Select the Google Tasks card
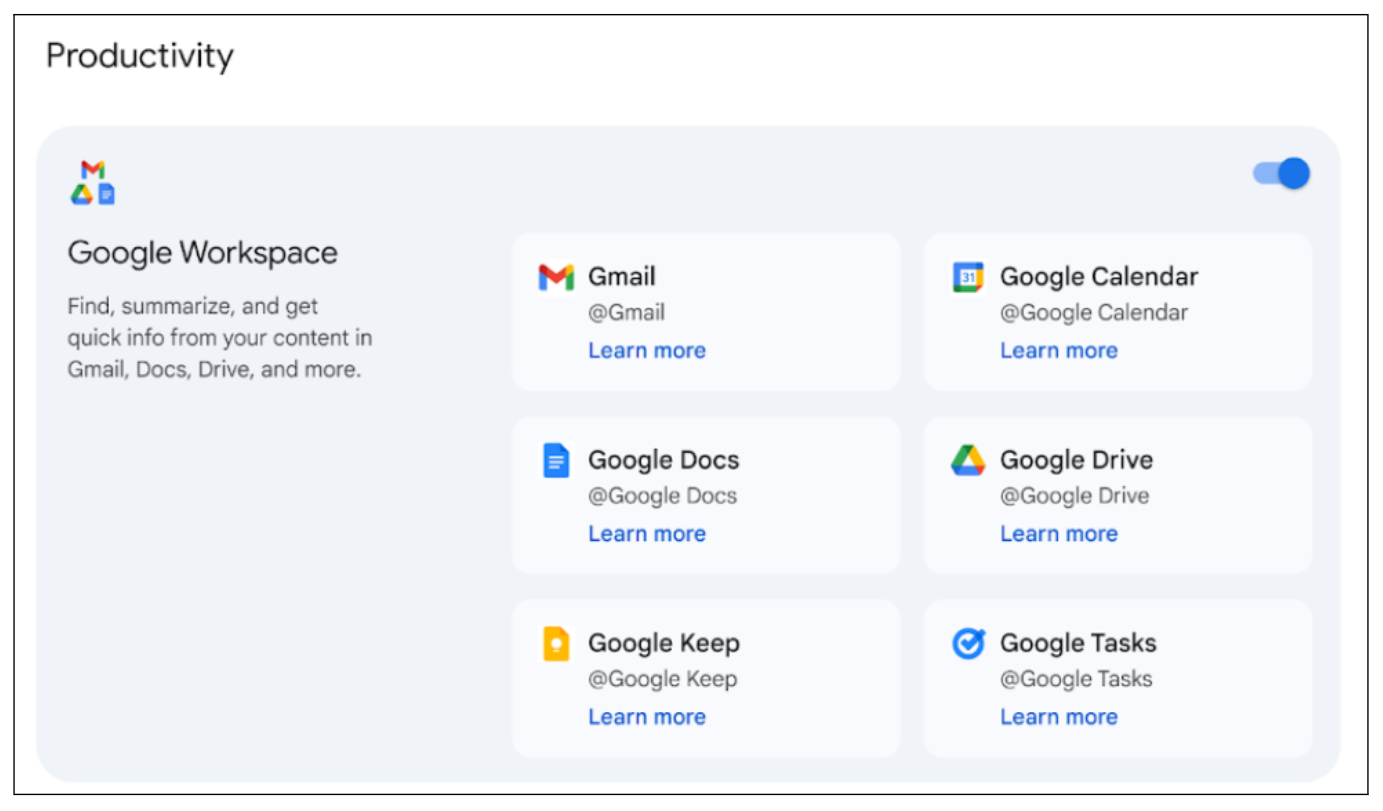 [x=1118, y=677]
